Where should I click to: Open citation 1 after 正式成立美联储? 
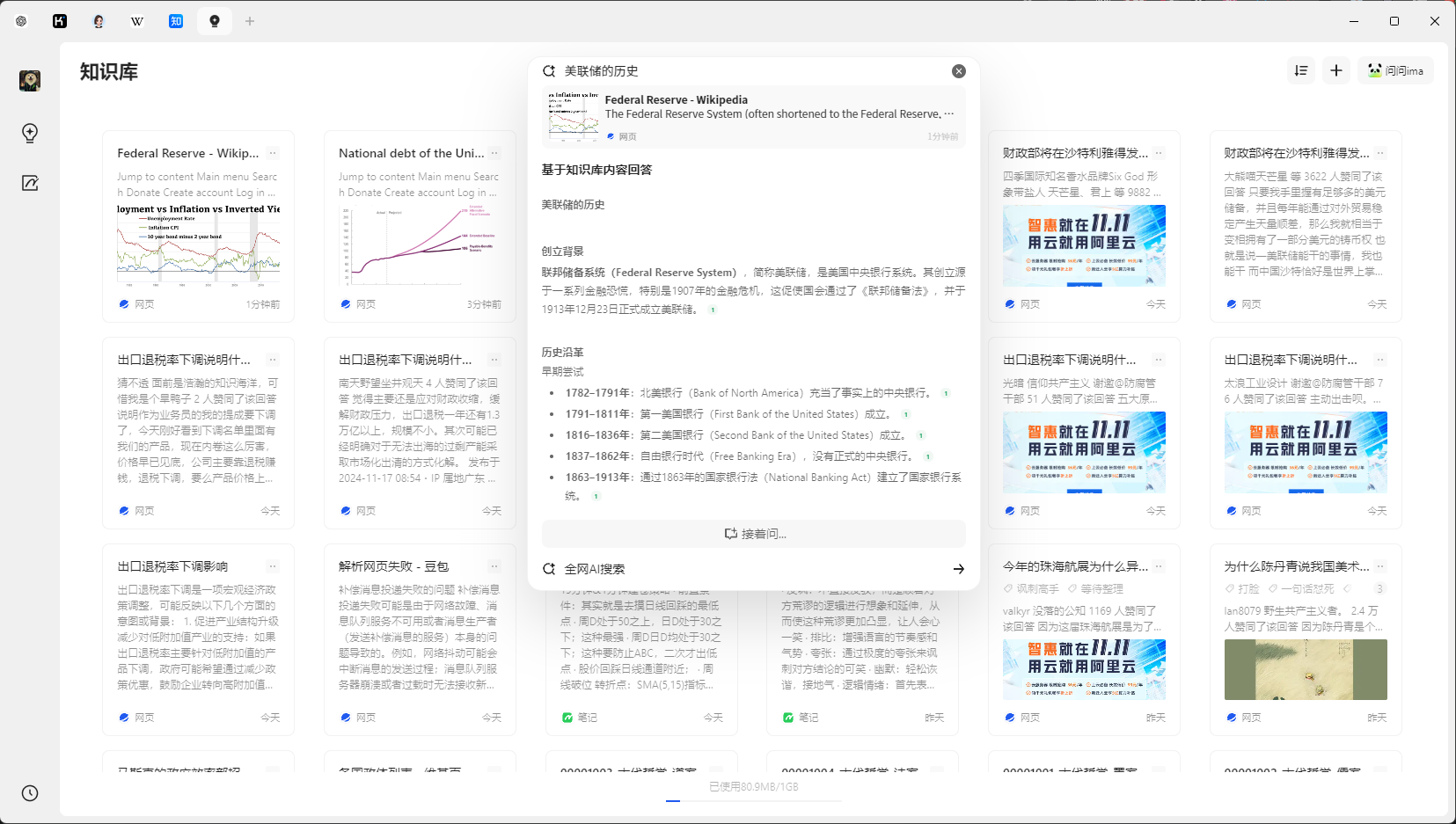(713, 310)
